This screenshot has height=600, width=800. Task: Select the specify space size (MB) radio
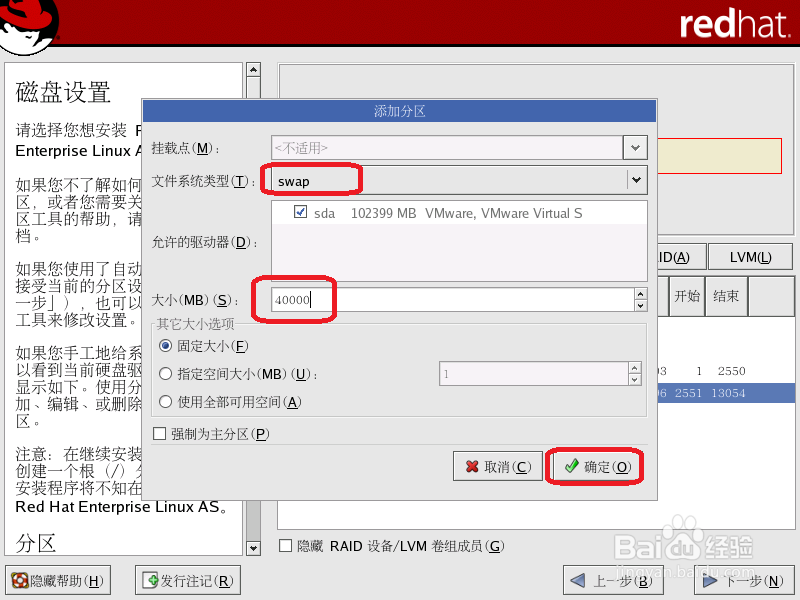coord(165,374)
